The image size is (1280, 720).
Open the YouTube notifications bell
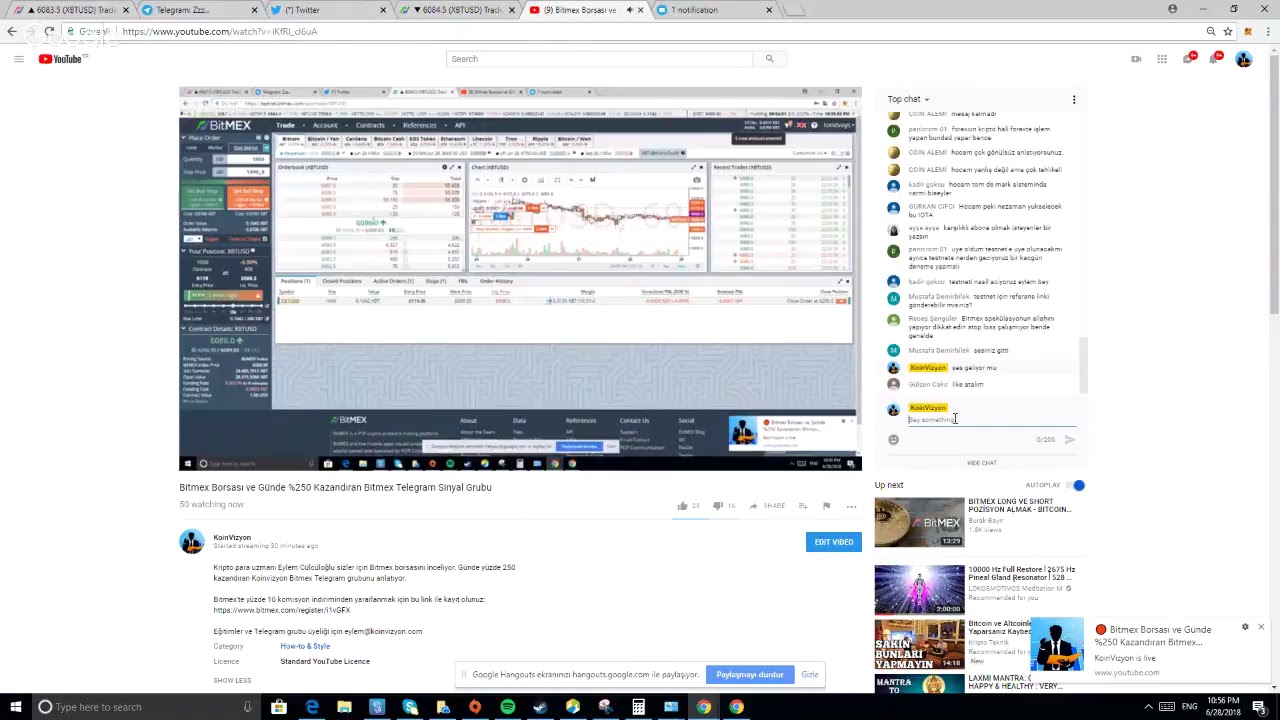click(1214, 59)
